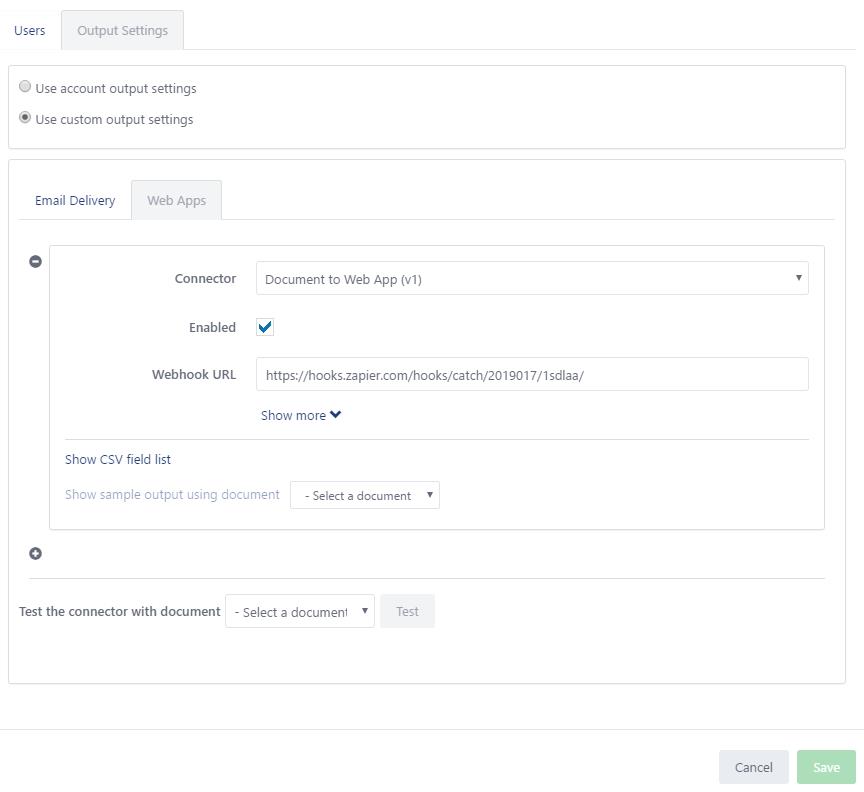The width and height of the screenshot is (864, 792).
Task: Switch to the Users tab
Action: [x=30, y=30]
